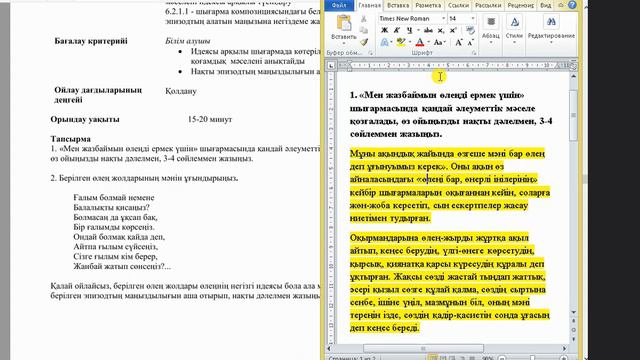The width and height of the screenshot is (640, 360).
Task: Click the 90% zoom level indicator
Action: pyautogui.click(x=488, y=358)
